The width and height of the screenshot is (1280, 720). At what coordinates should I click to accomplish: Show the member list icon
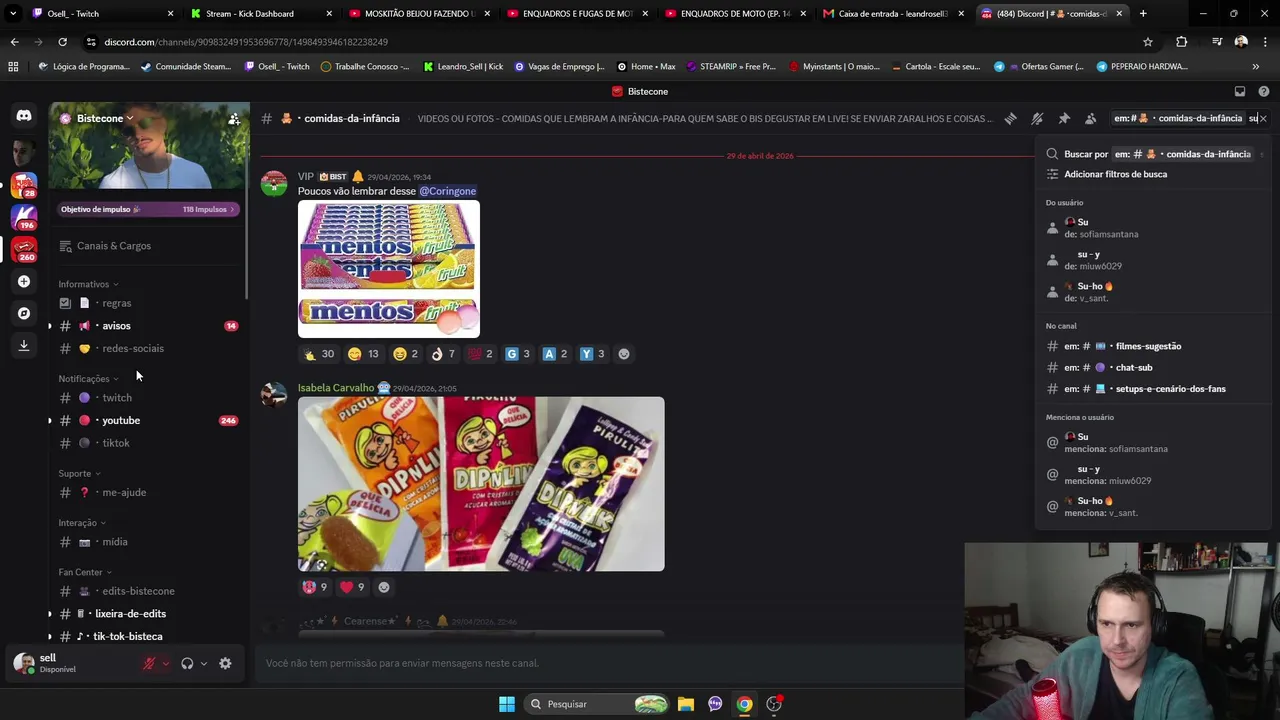coord(1090,118)
